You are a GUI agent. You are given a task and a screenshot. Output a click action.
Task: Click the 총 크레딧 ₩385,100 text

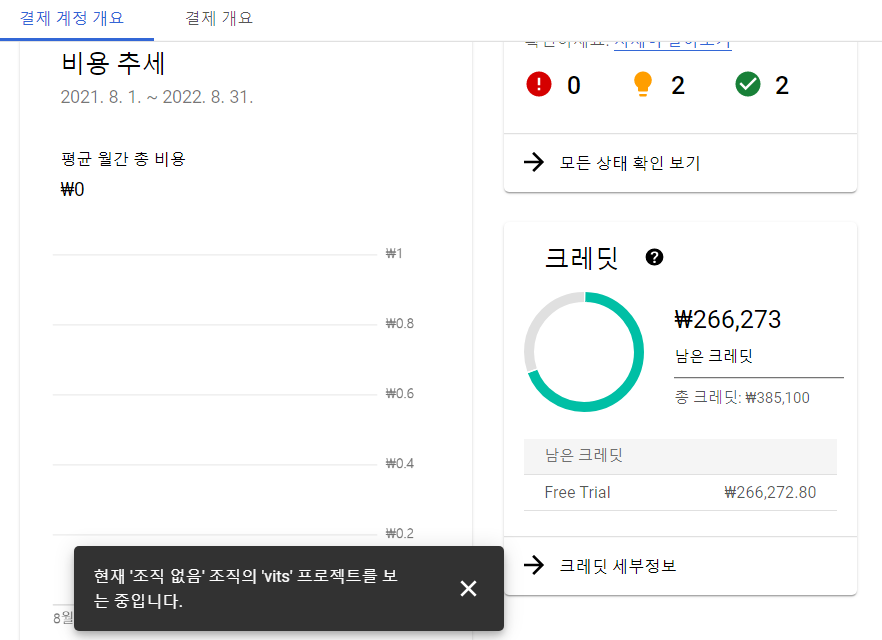tap(742, 398)
